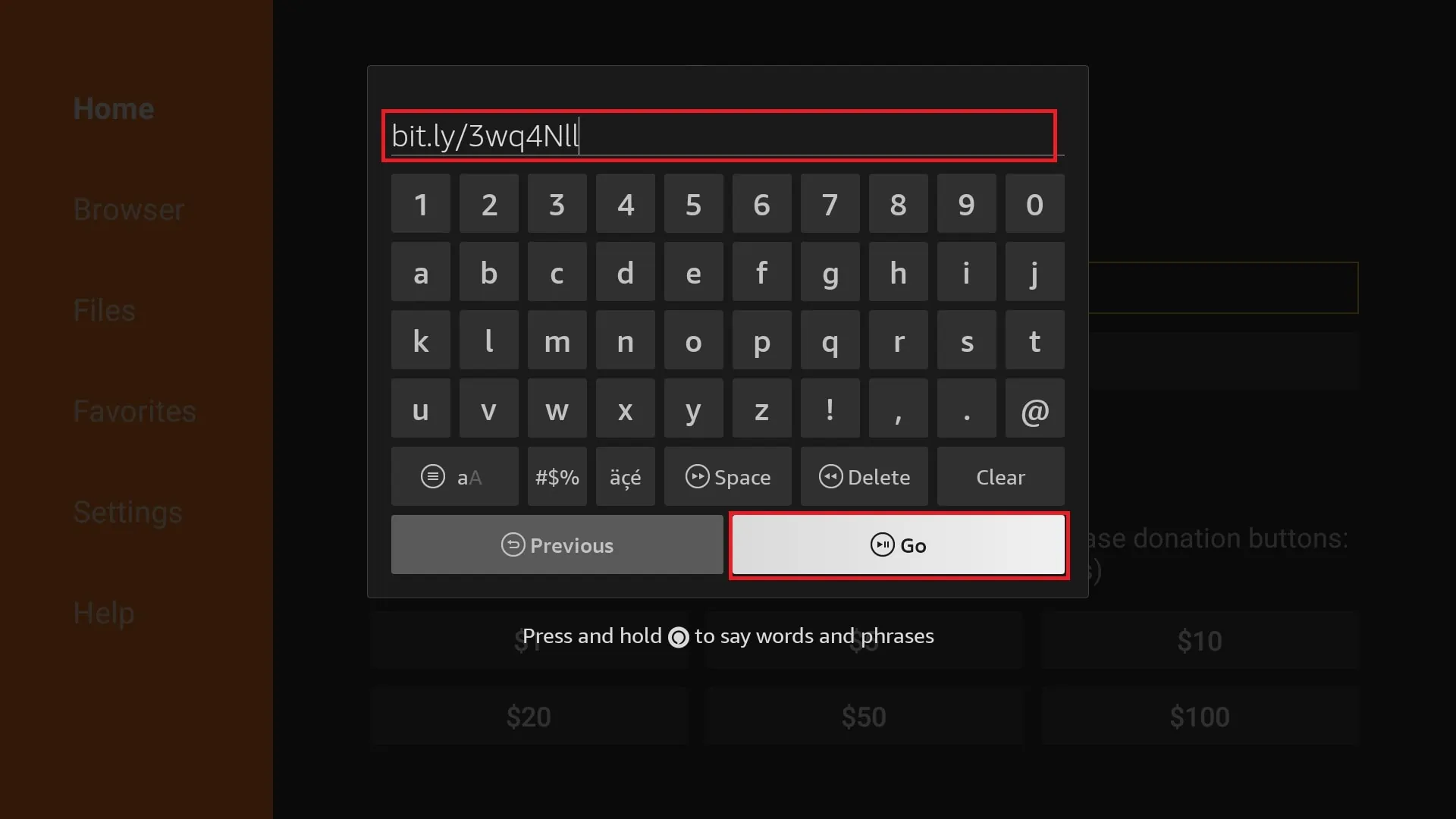Screen dimensions: 1456x819
Task: Navigate to Browser in sidebar
Action: coord(130,209)
